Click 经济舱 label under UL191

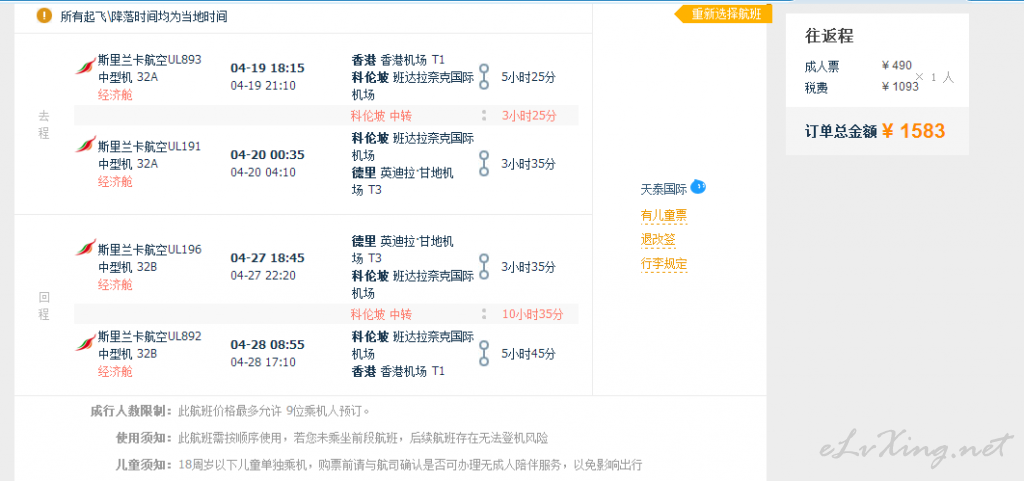pyautogui.click(x=116, y=181)
